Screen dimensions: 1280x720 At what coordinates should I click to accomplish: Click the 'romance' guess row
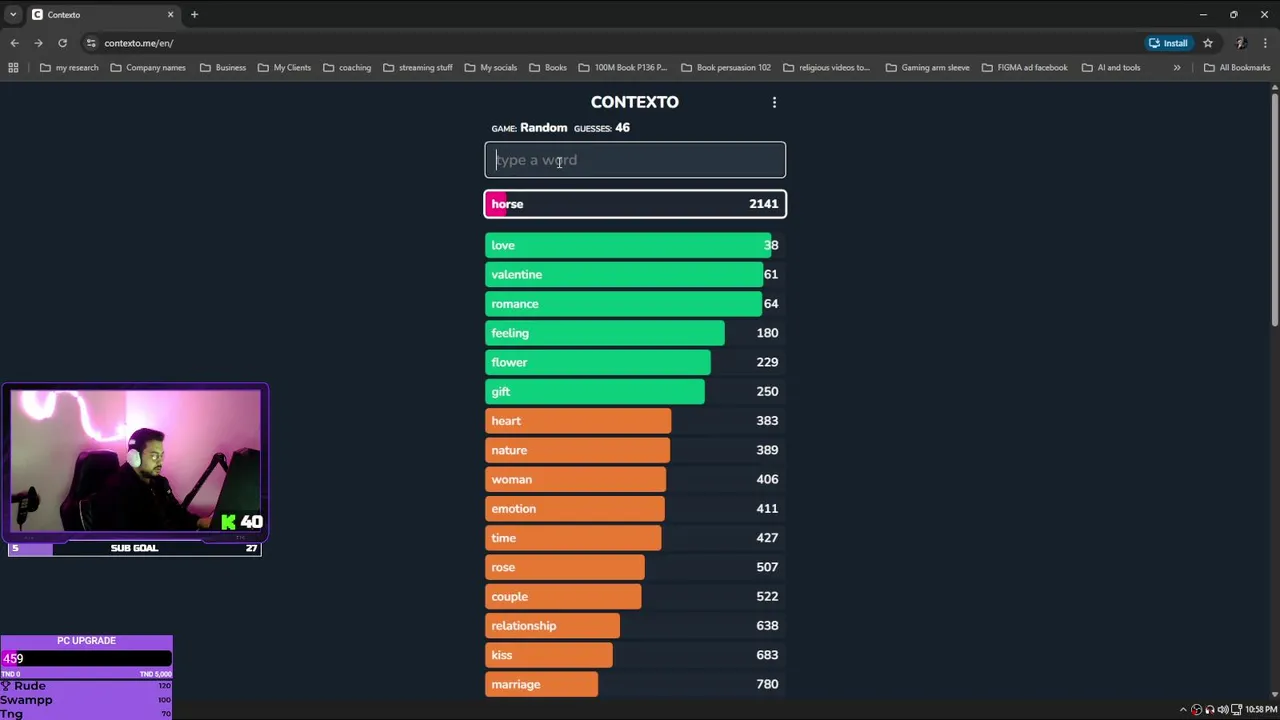(x=635, y=304)
